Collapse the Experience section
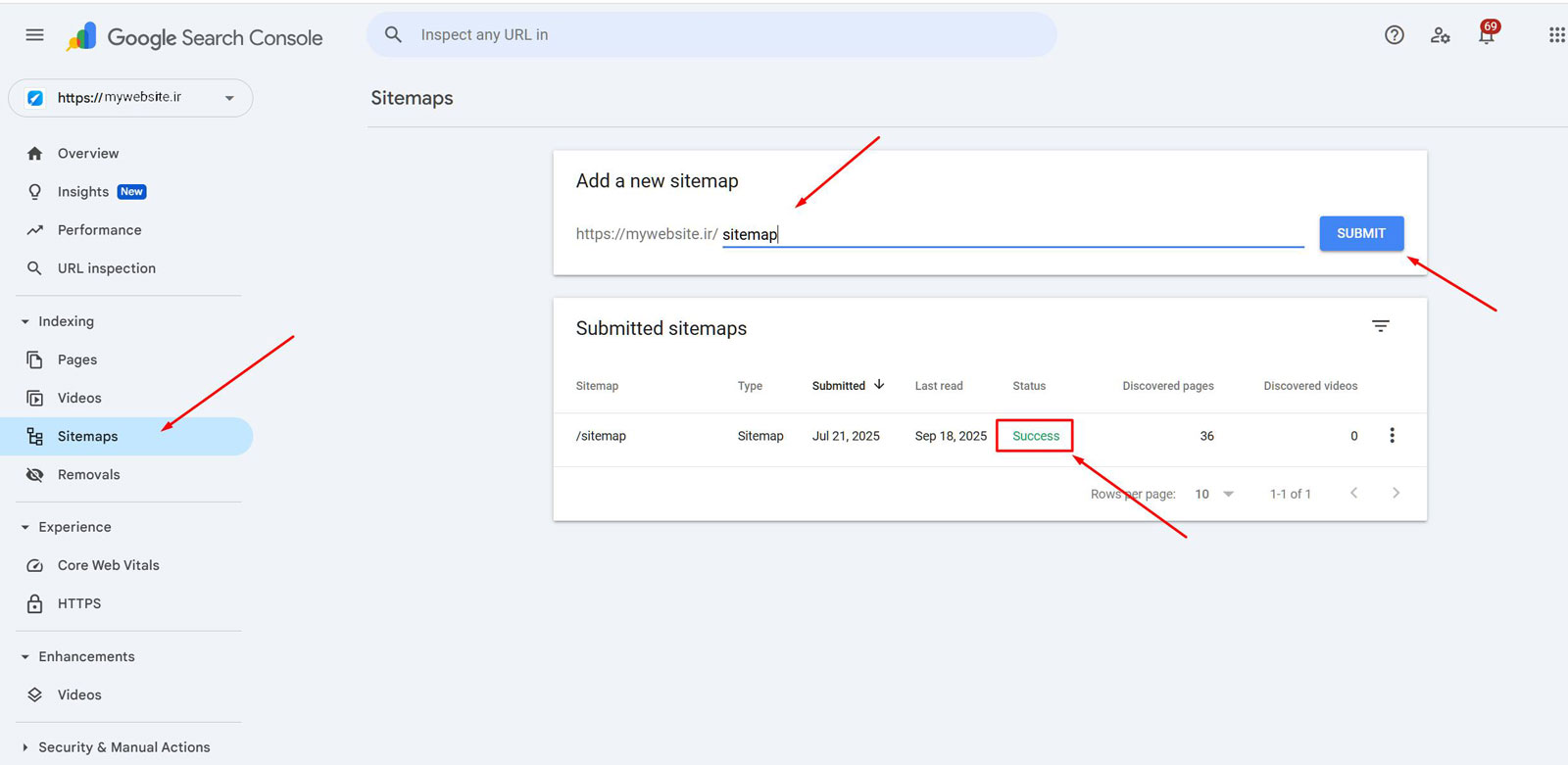The width and height of the screenshot is (1568, 765). coord(25,527)
